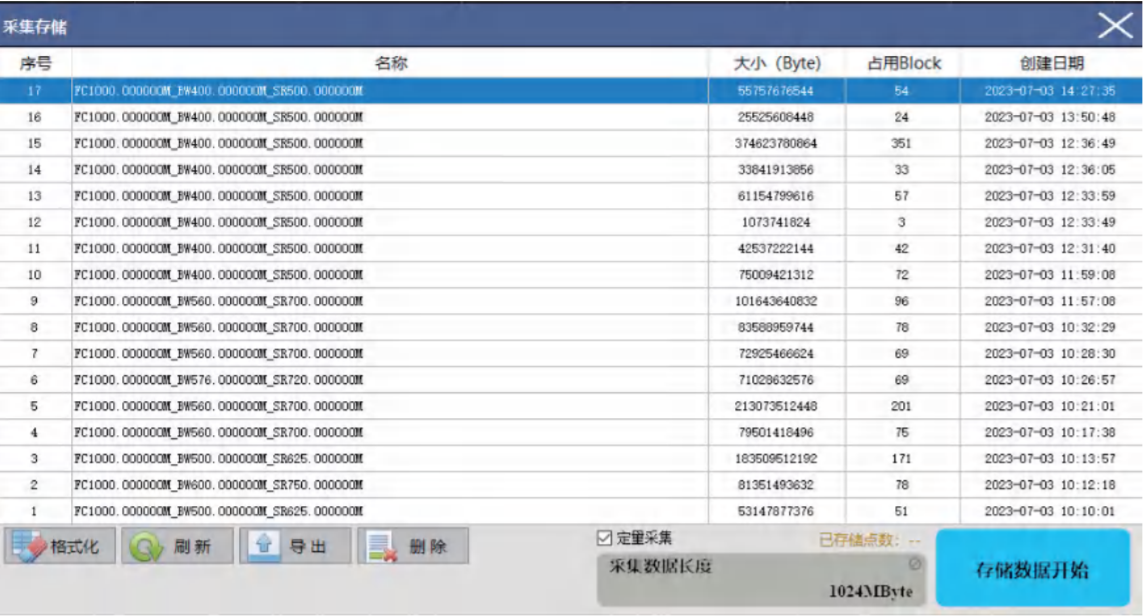This screenshot has height=616, width=1144.
Task: Click date cell 2023-07-03 10:28:30
Action: [1050, 353]
